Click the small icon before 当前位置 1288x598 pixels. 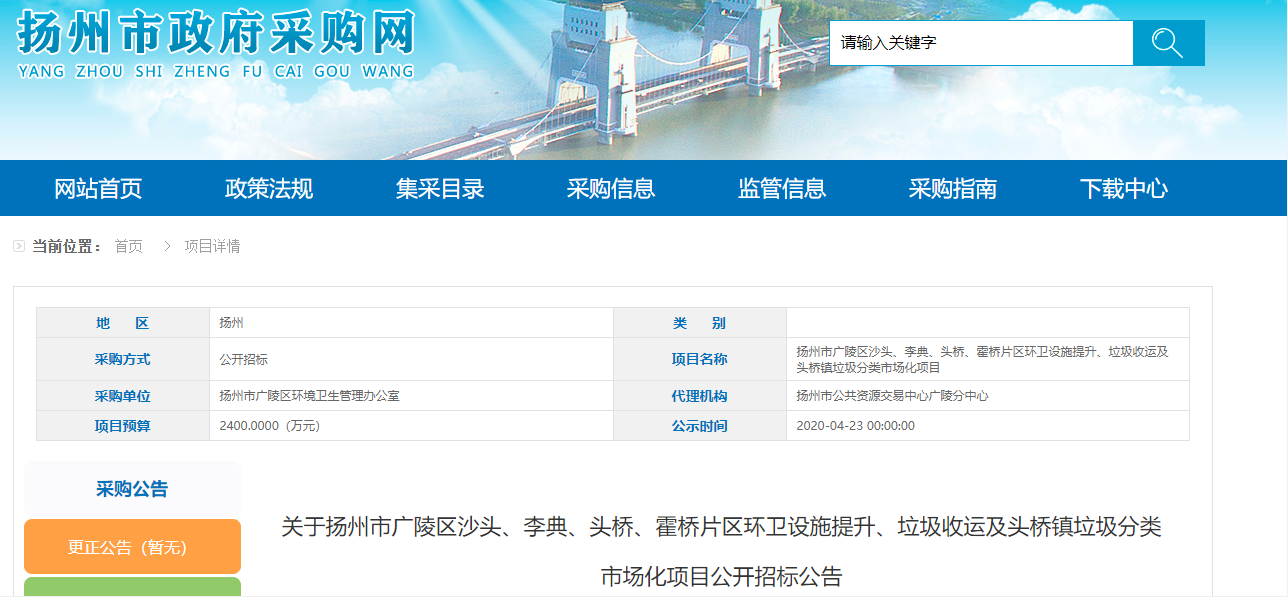[19, 246]
